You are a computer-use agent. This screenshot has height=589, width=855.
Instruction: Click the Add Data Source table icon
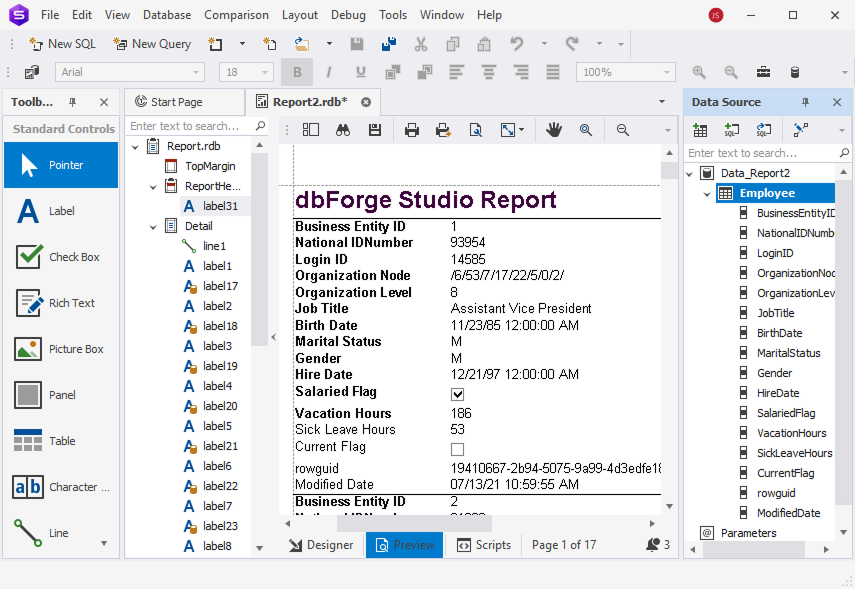click(699, 129)
